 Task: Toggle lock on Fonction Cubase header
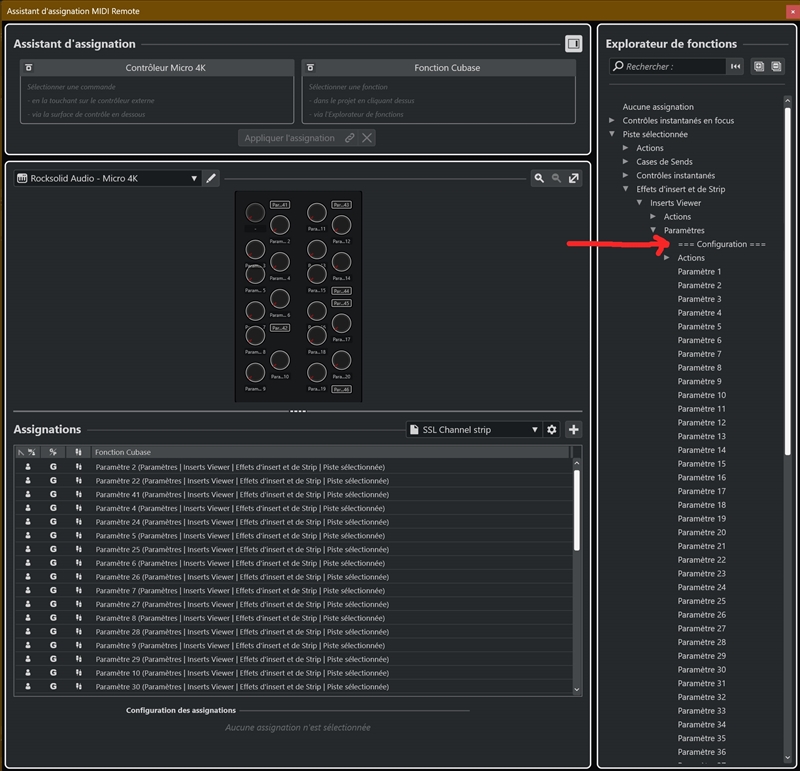click(x=311, y=68)
